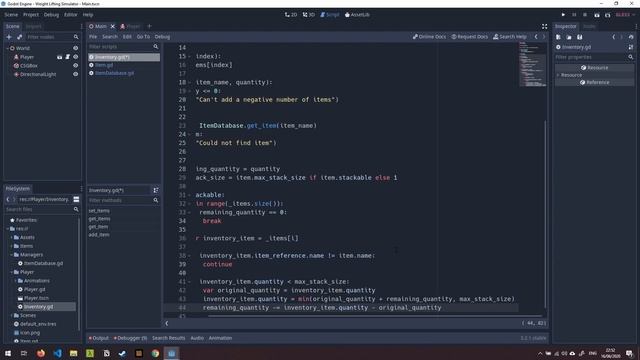Viewport: 640px width, 360px height.
Task: Go to previous object in Inspector history
Action: click(613, 37)
